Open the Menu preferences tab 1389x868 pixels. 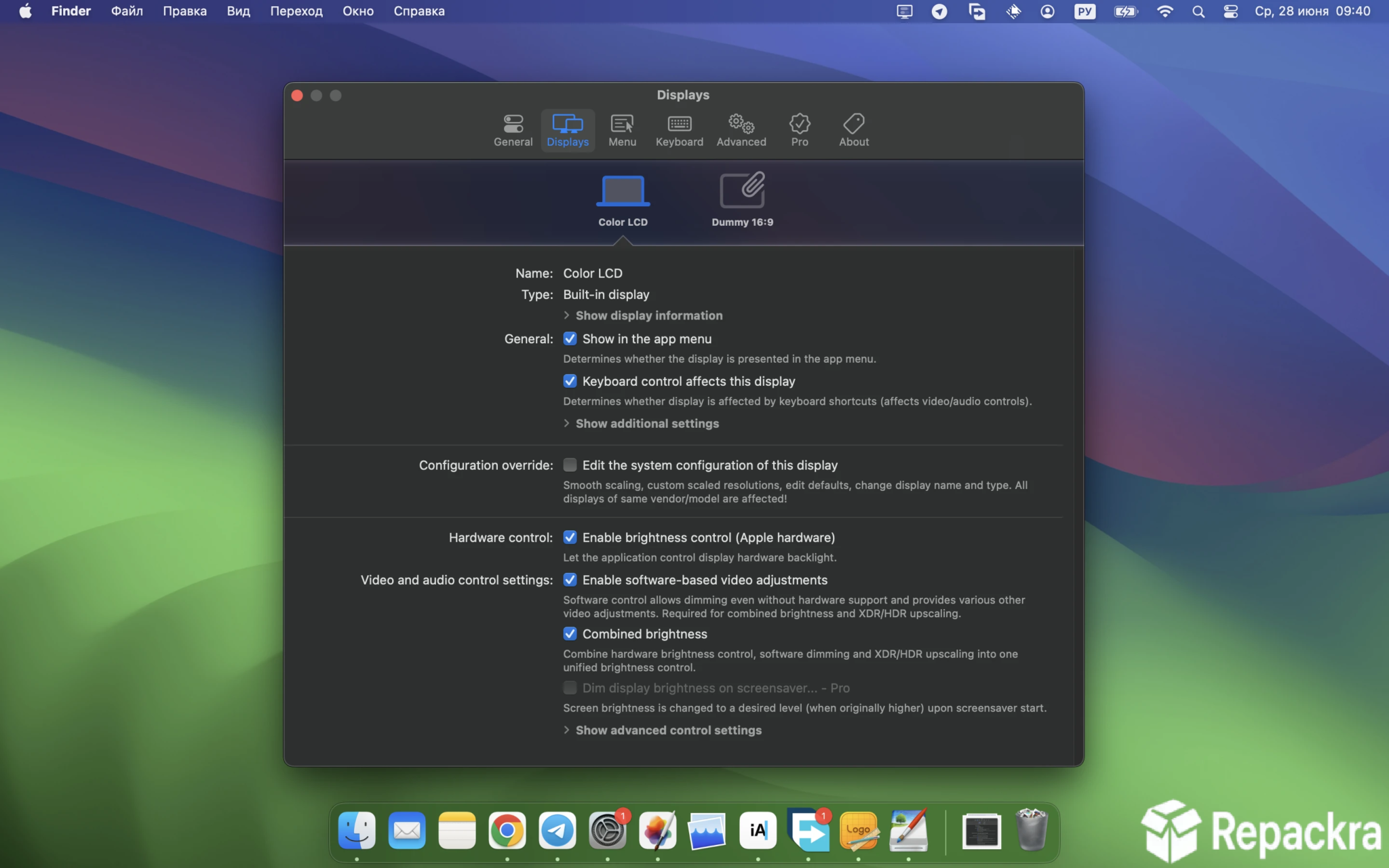pos(622,130)
